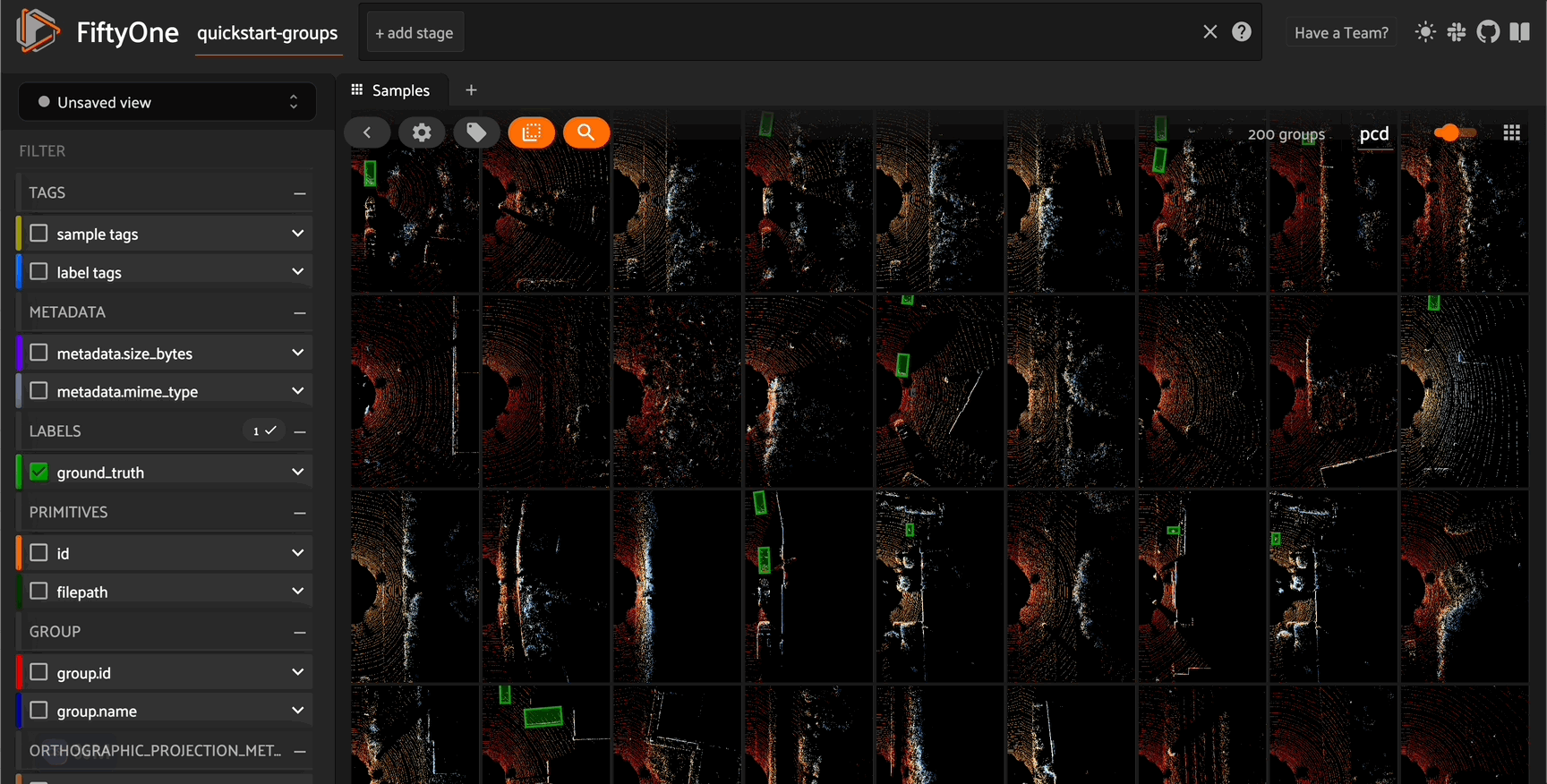Viewport: 1547px width, 784px height.
Task: Open the Slack community icon
Action: tap(1457, 32)
